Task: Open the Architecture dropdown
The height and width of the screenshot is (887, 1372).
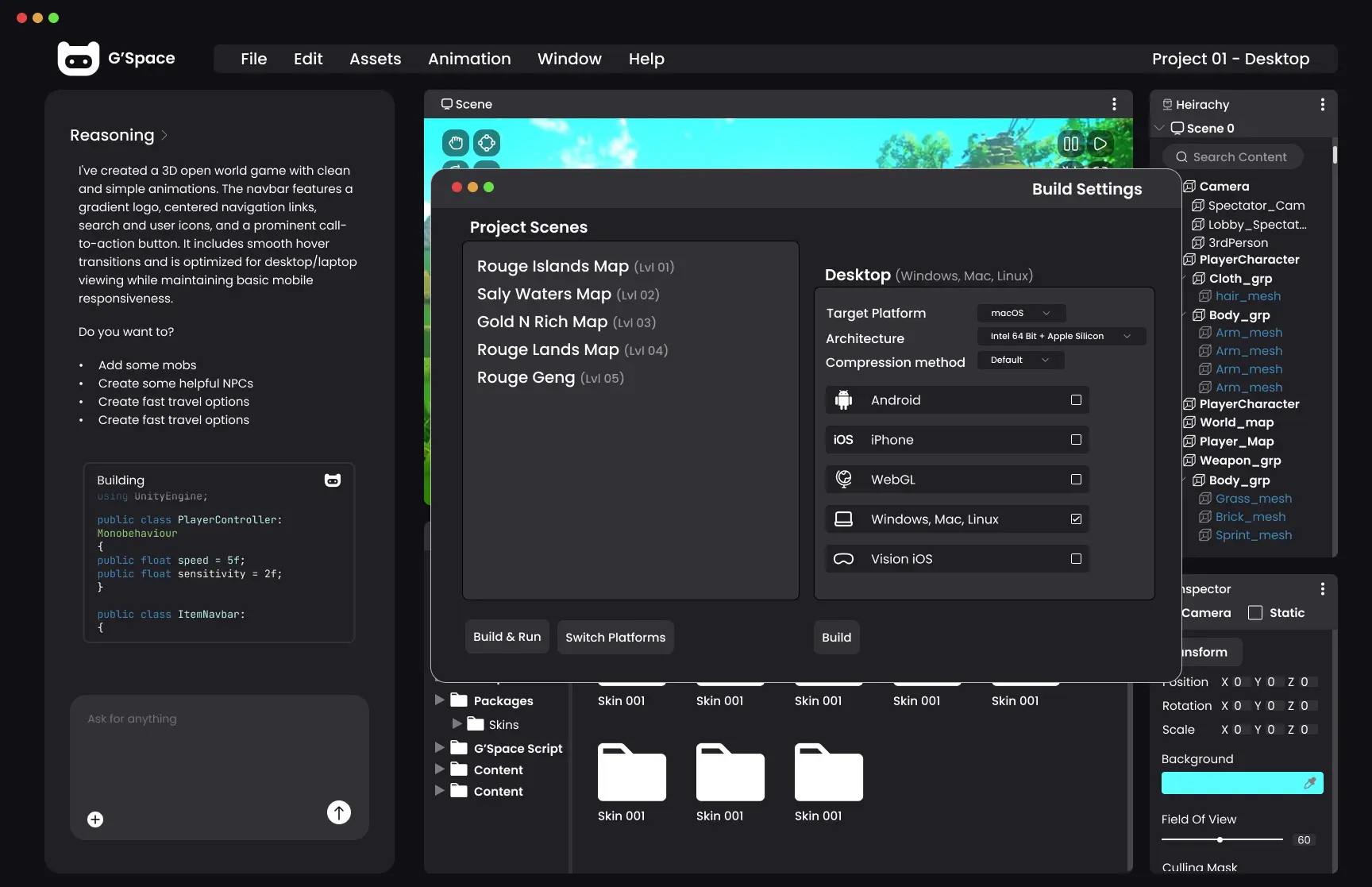Action: pos(1061,336)
